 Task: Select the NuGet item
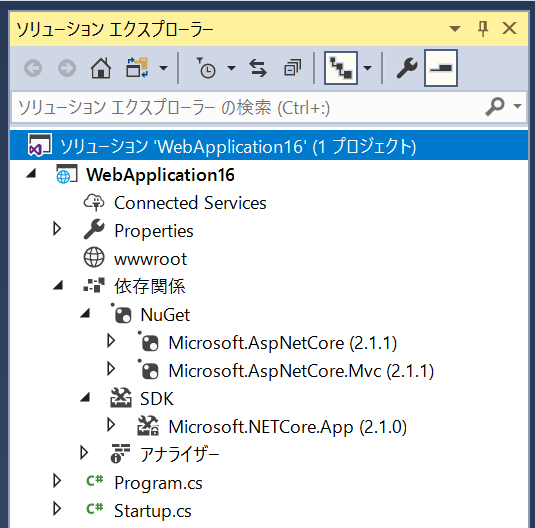tap(165, 315)
